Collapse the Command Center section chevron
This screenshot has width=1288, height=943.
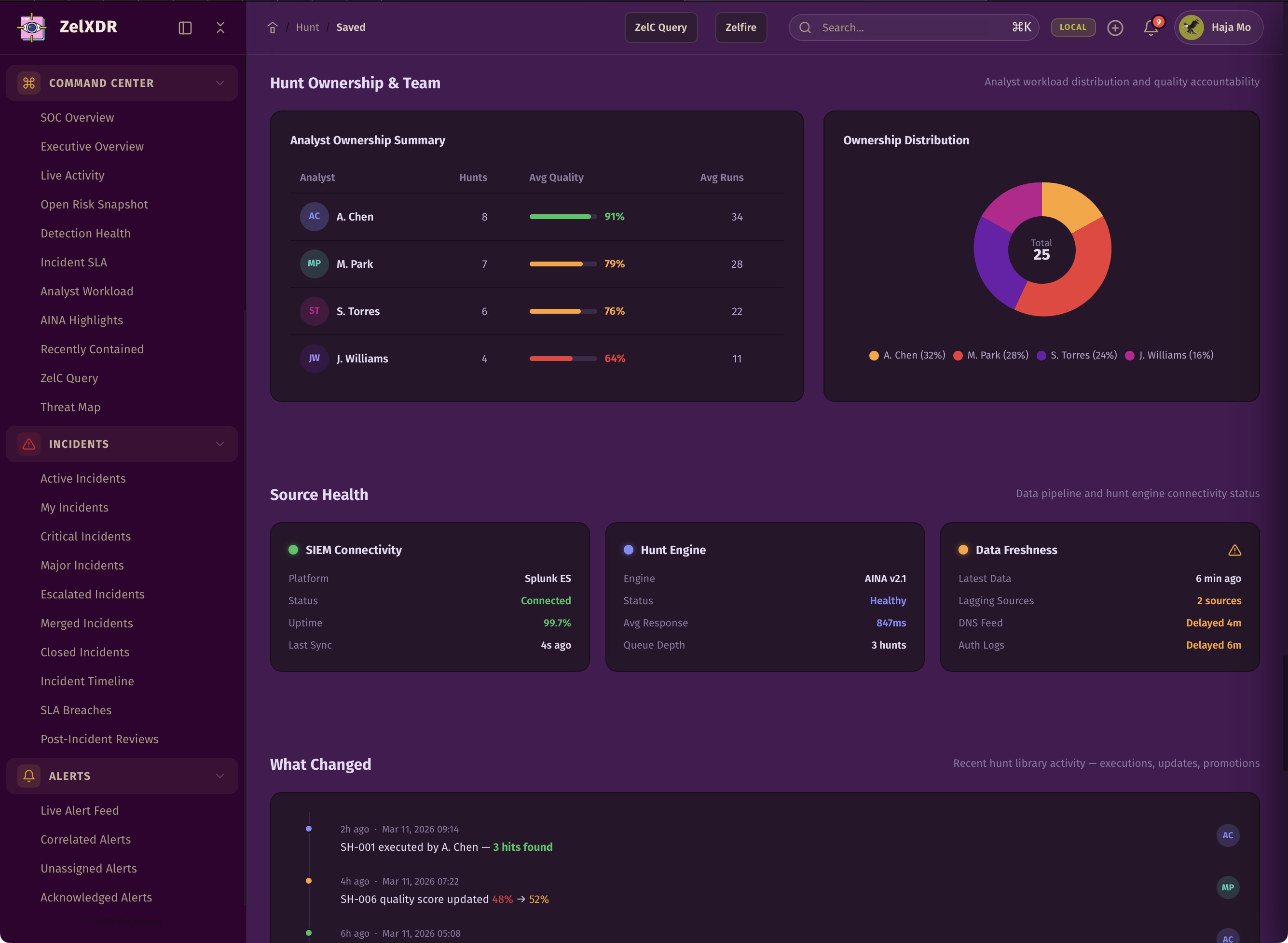[219, 83]
